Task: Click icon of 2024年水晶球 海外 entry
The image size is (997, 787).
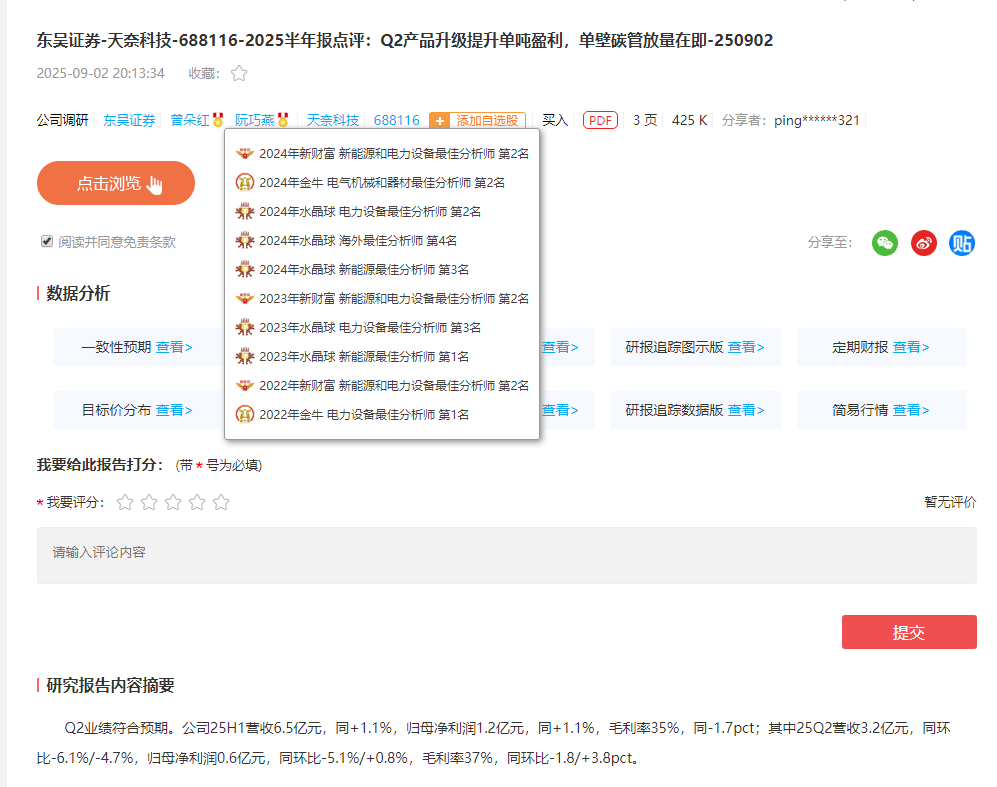Action: click(x=245, y=240)
